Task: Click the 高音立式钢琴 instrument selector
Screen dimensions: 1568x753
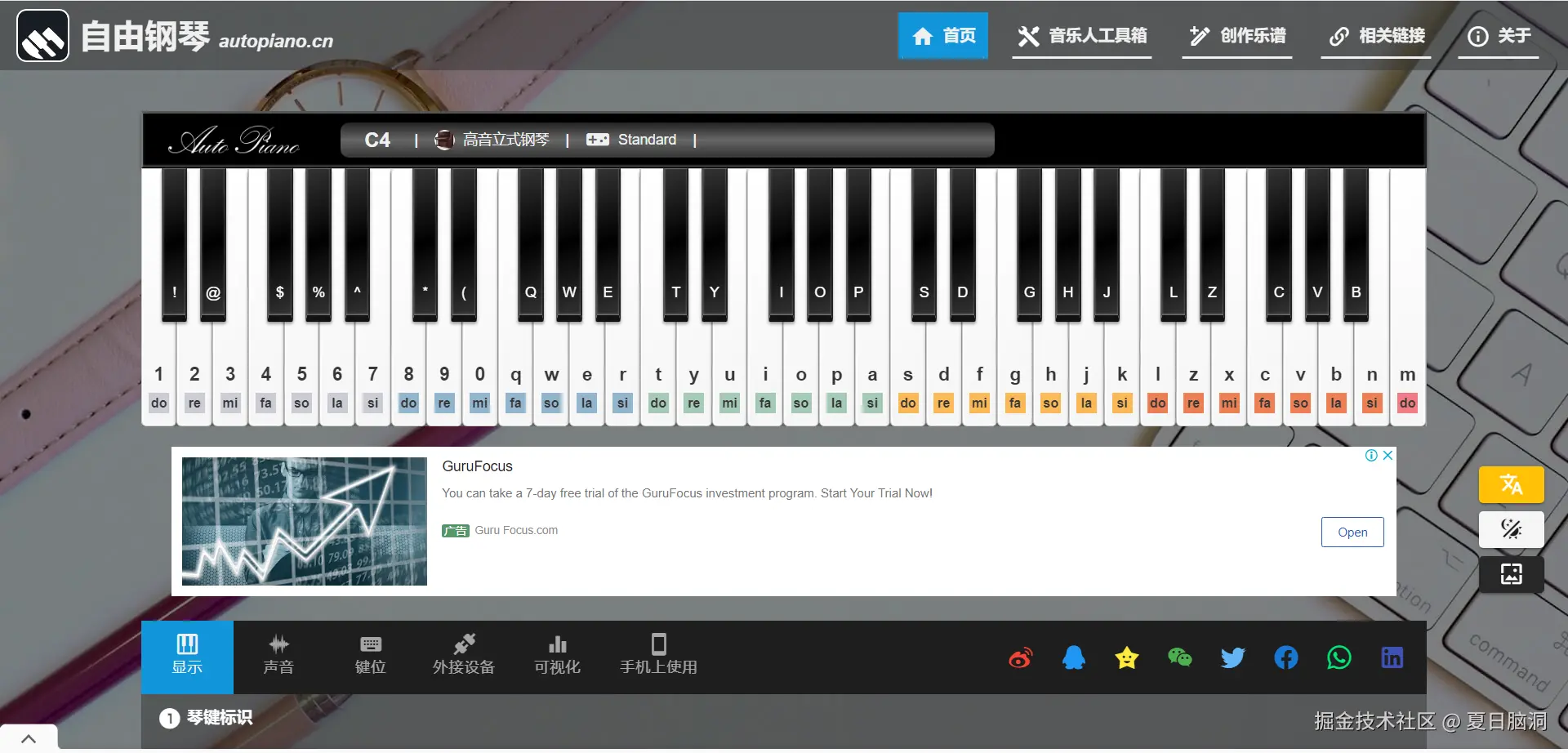Action: coord(492,140)
